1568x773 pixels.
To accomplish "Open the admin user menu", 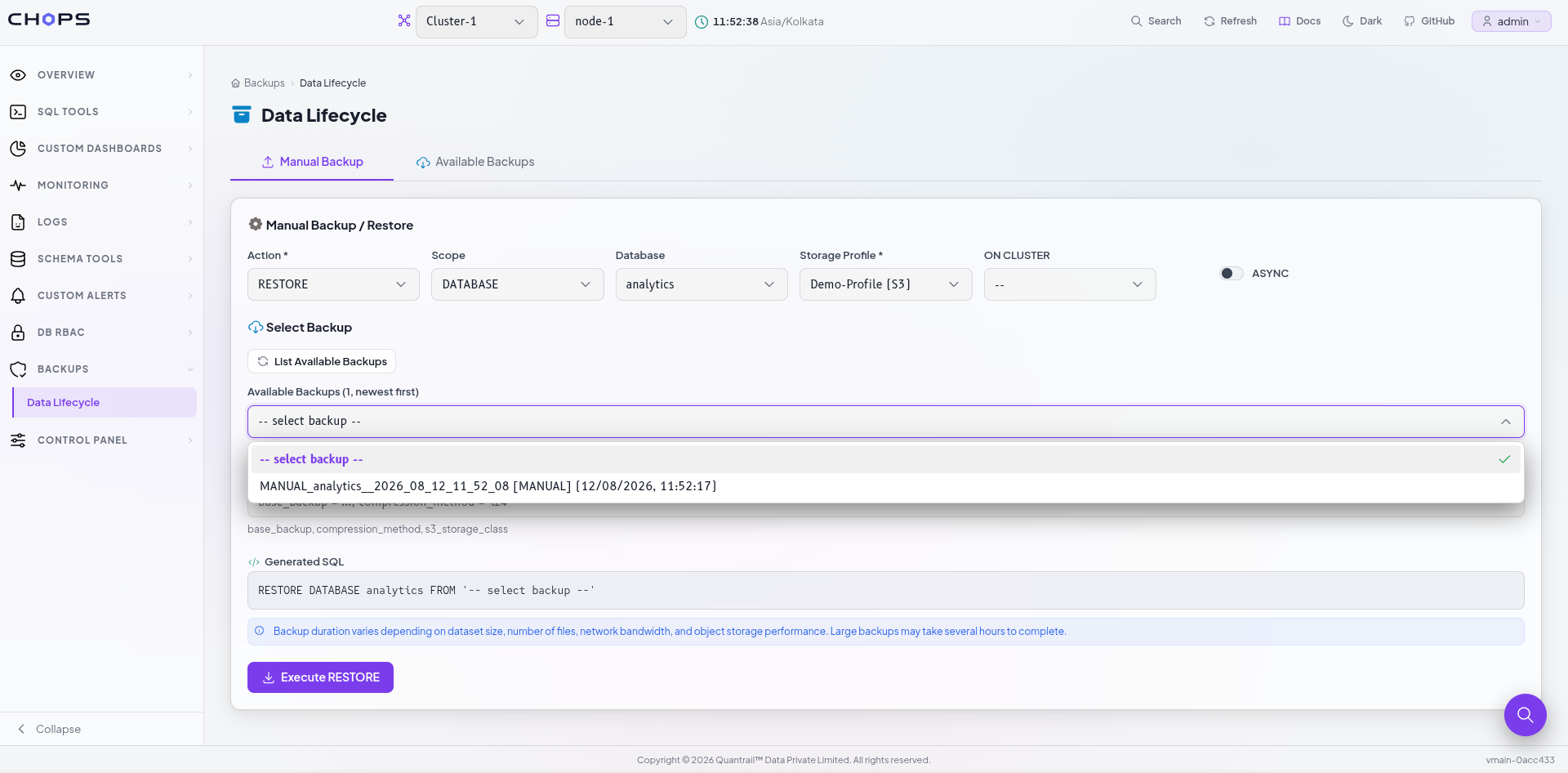I will [x=1511, y=21].
